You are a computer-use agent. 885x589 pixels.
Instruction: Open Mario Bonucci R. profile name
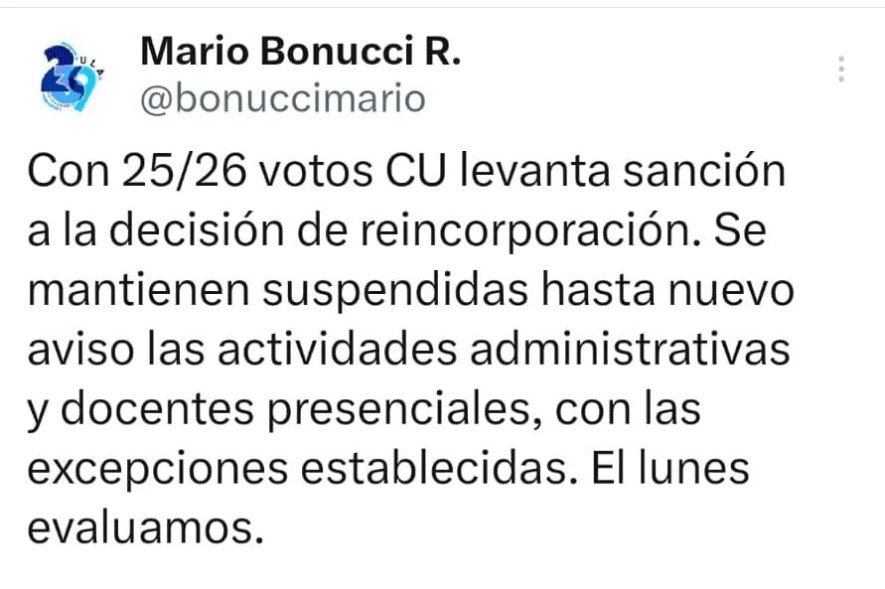tap(300, 51)
